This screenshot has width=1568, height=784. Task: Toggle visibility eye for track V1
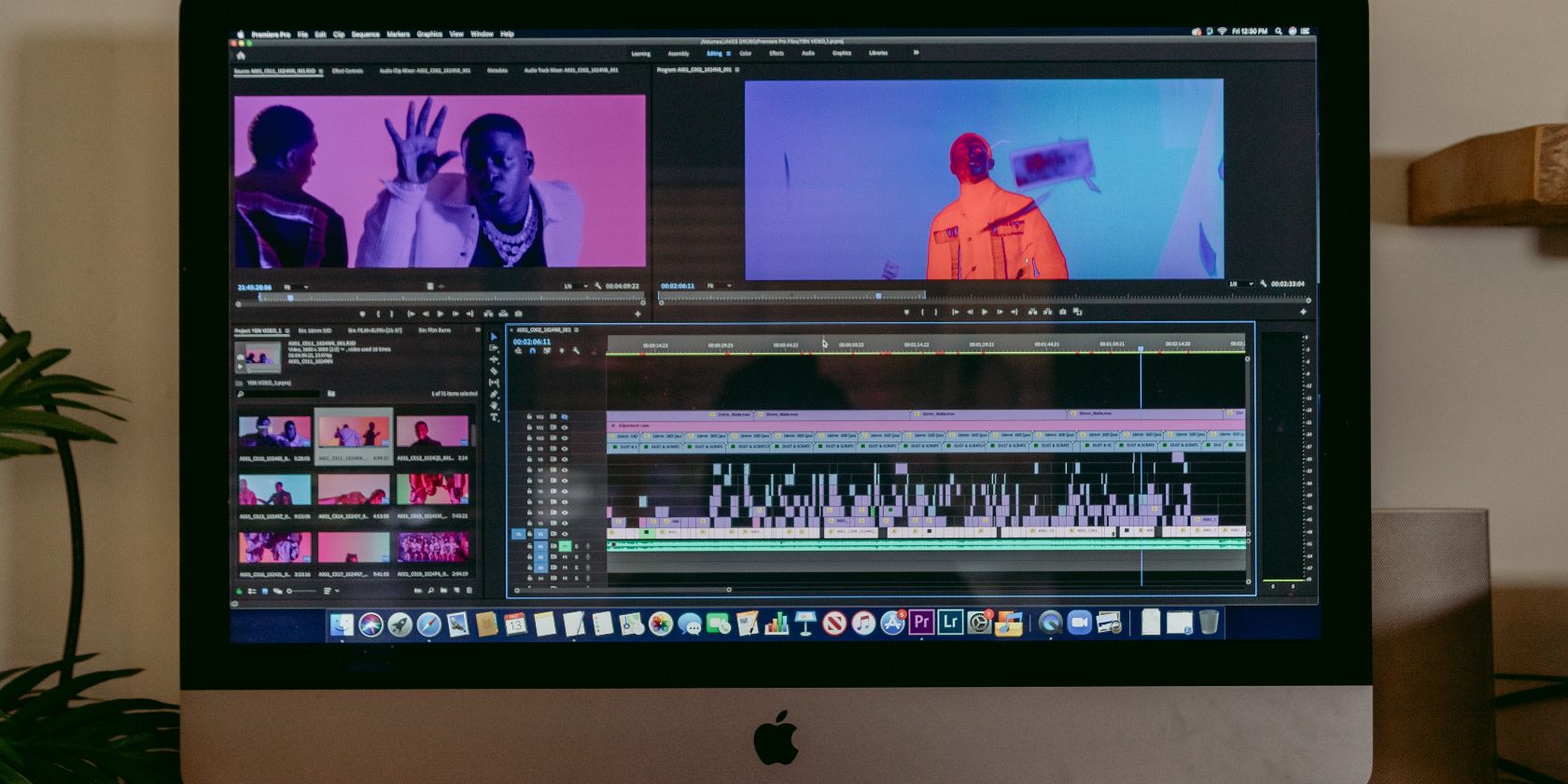(565, 534)
